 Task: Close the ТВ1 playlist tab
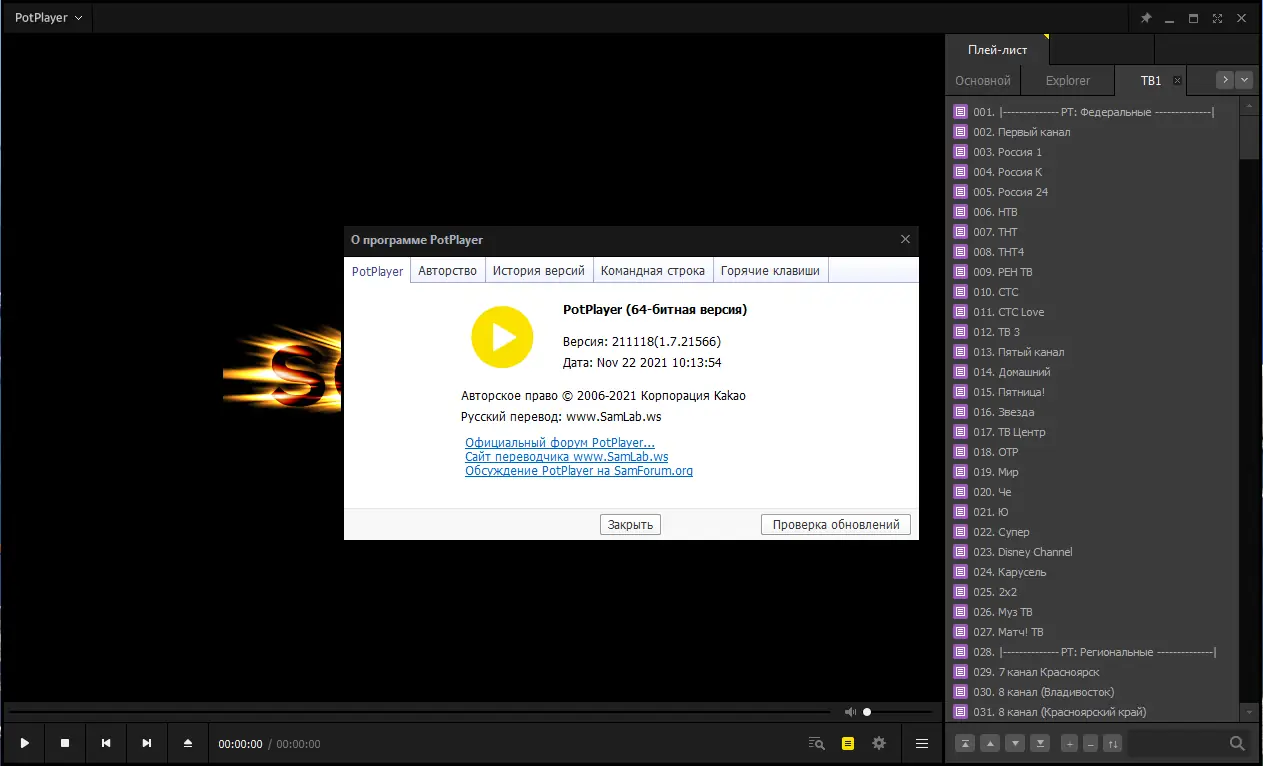(x=1177, y=81)
